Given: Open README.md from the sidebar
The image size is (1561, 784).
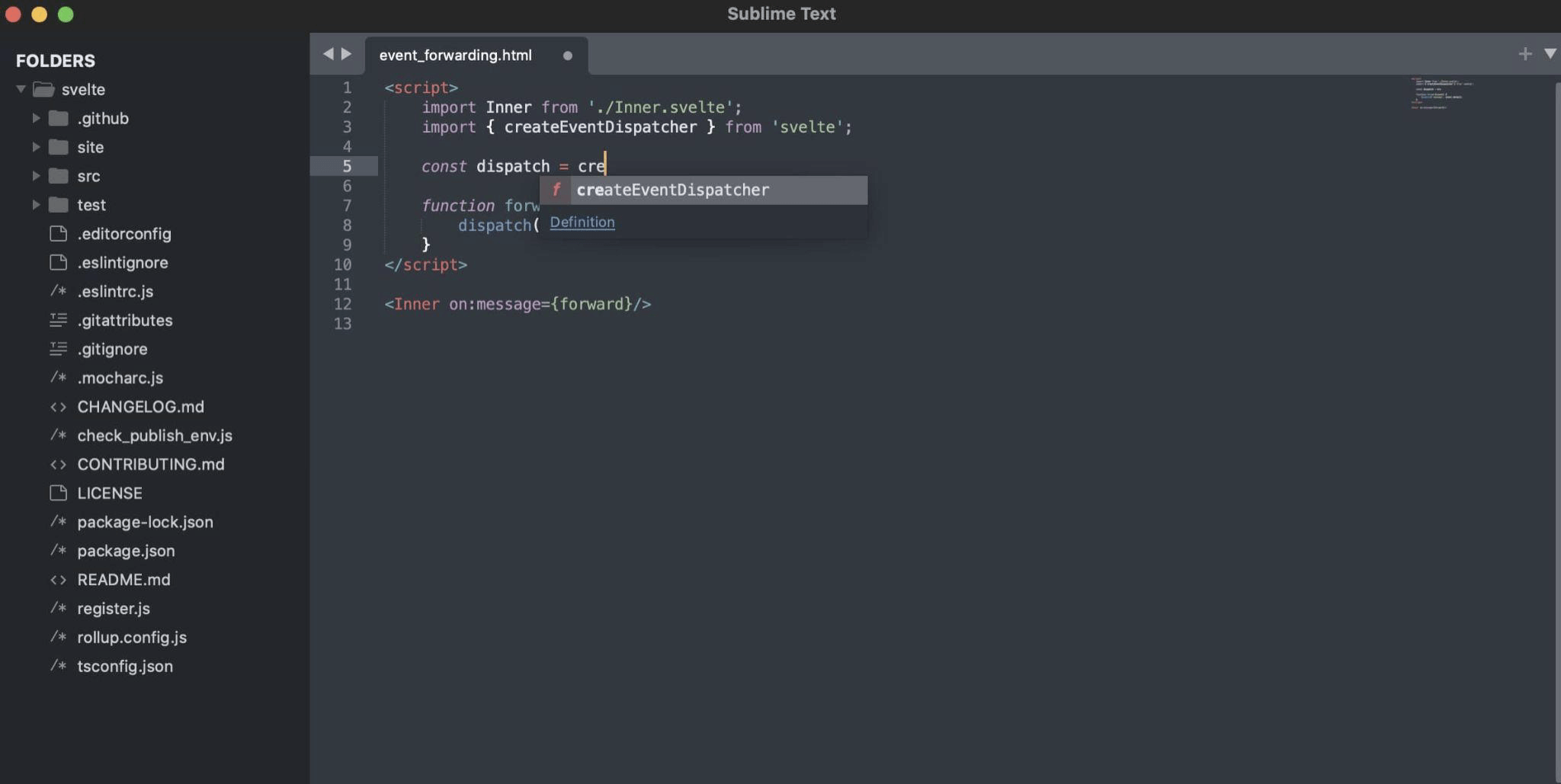Looking at the screenshot, I should (123, 580).
